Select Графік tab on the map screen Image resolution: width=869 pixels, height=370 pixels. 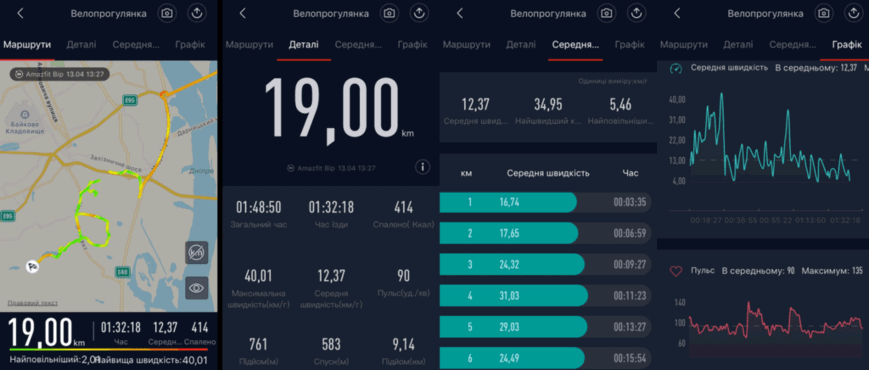click(190, 45)
